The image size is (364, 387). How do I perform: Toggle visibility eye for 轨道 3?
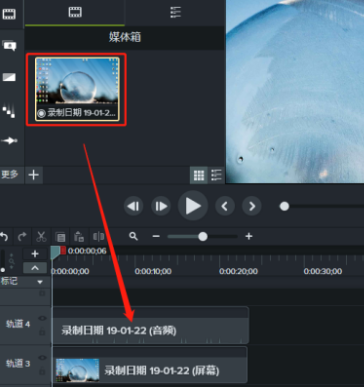tap(42, 358)
